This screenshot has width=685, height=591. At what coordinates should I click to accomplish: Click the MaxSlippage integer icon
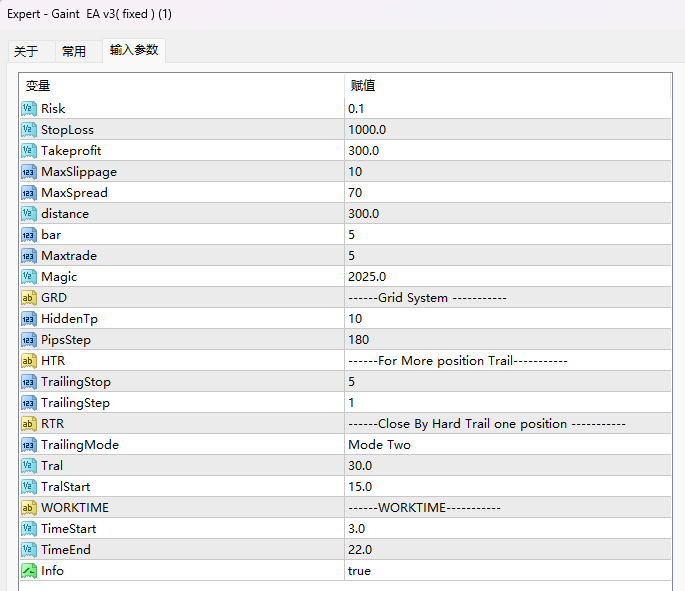[x=29, y=171]
